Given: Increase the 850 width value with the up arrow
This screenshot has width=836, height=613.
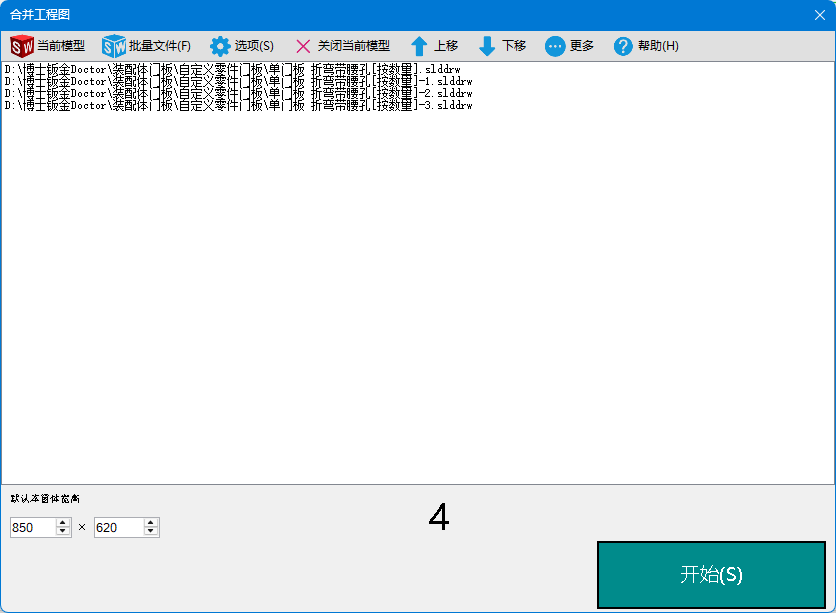Looking at the screenshot, I should 63,522.
